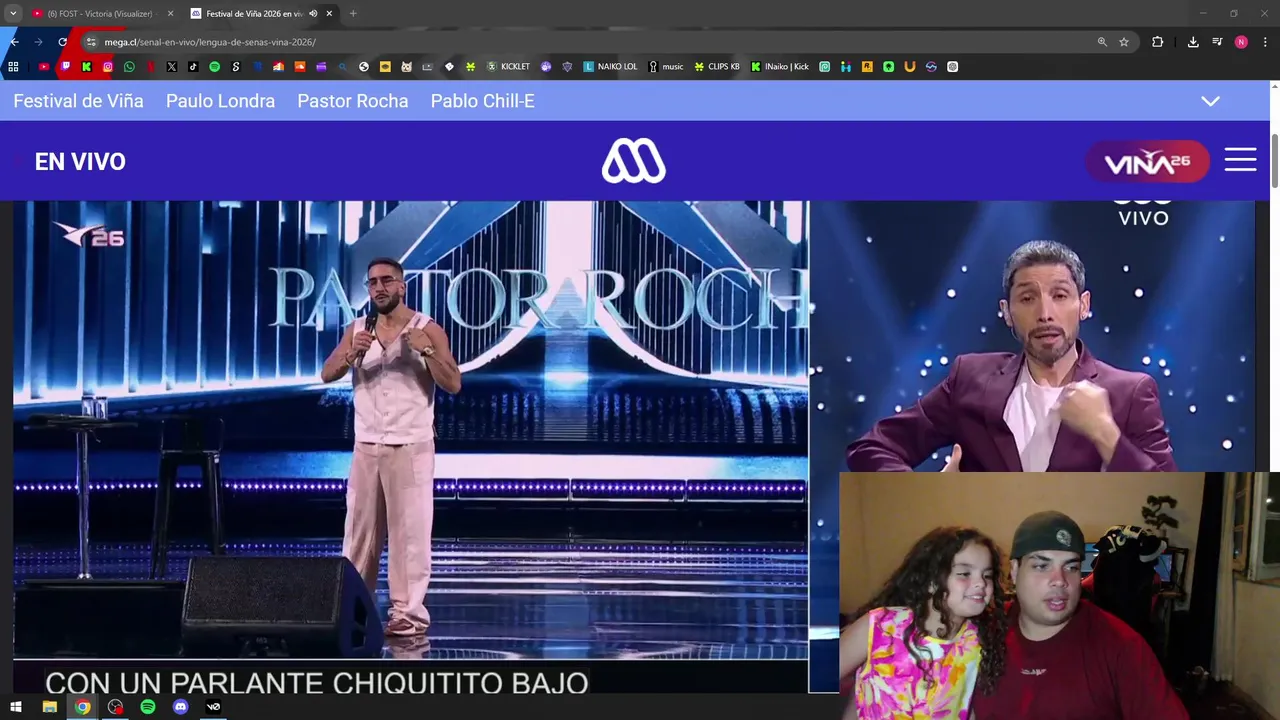Open the Chrome extensions puzzle icon

point(1158,42)
